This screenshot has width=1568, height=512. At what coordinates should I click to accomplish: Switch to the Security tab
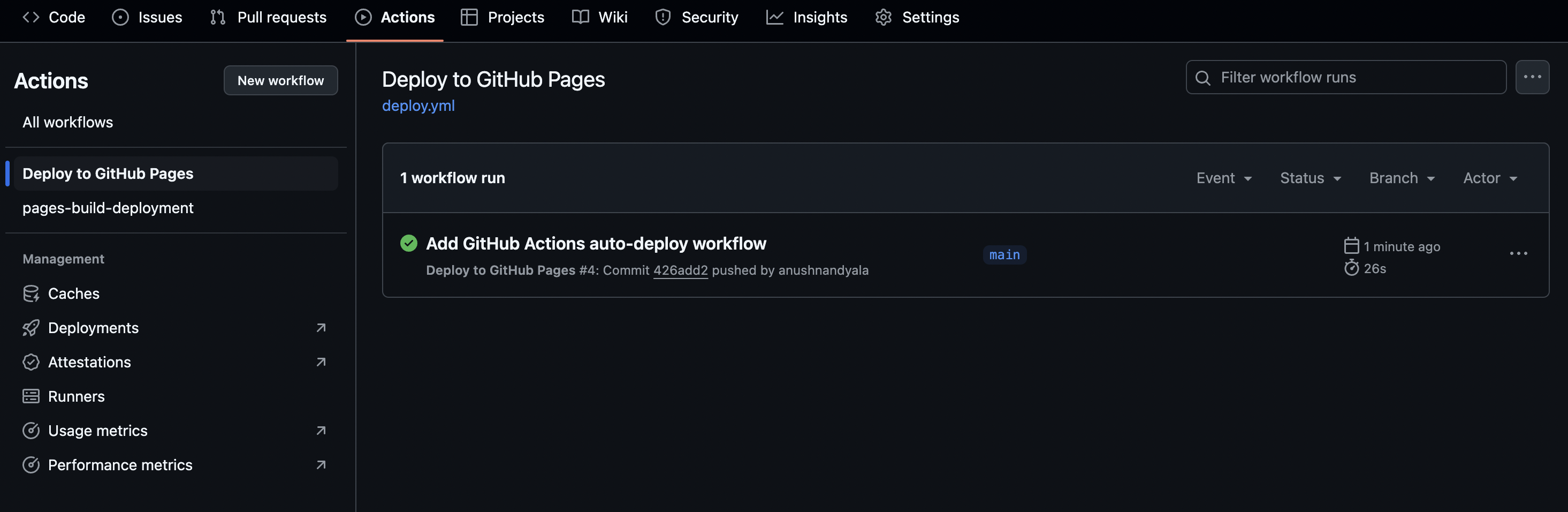click(696, 17)
